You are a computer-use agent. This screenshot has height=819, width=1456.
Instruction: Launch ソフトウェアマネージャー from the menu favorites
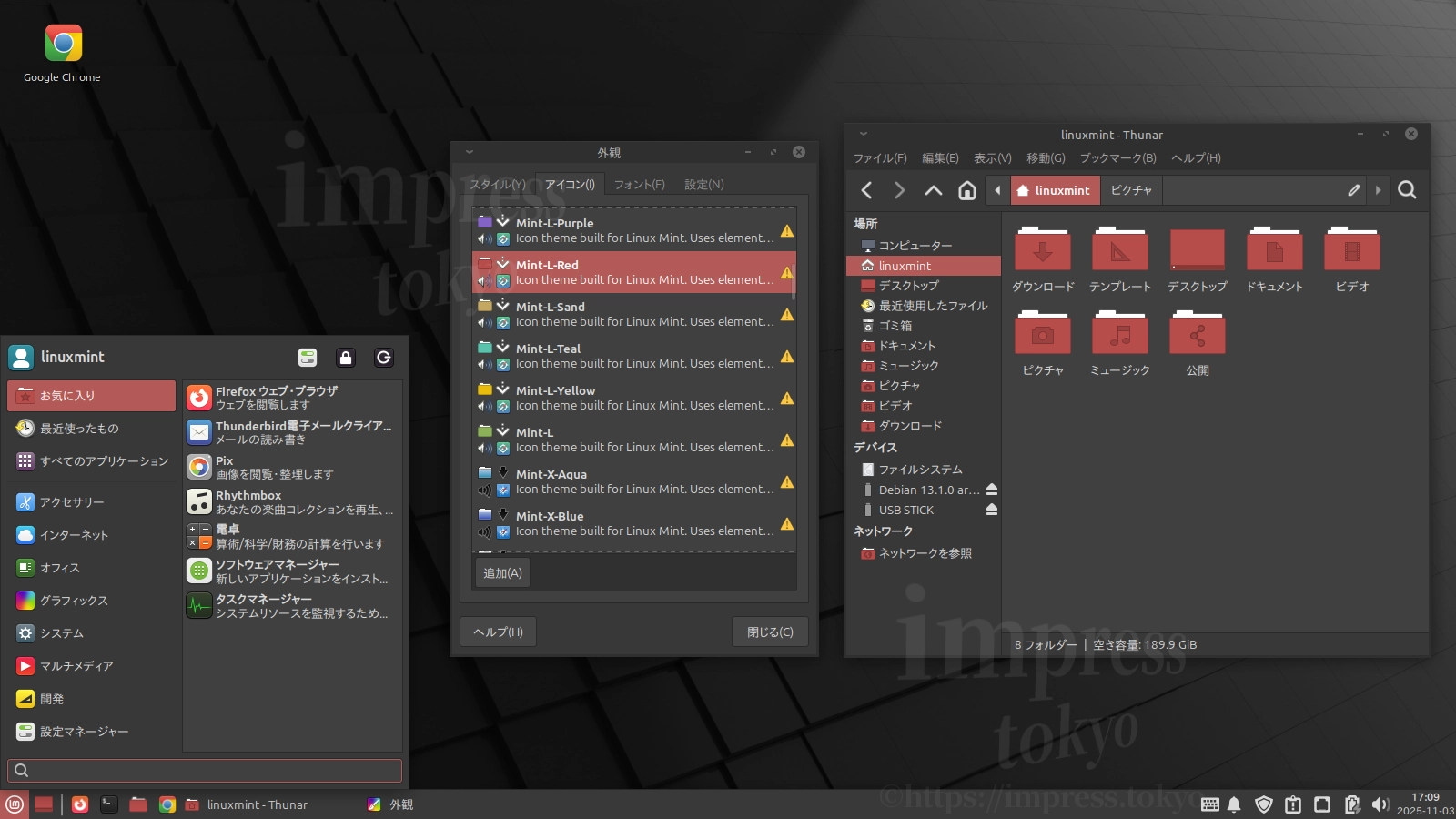coord(292,571)
